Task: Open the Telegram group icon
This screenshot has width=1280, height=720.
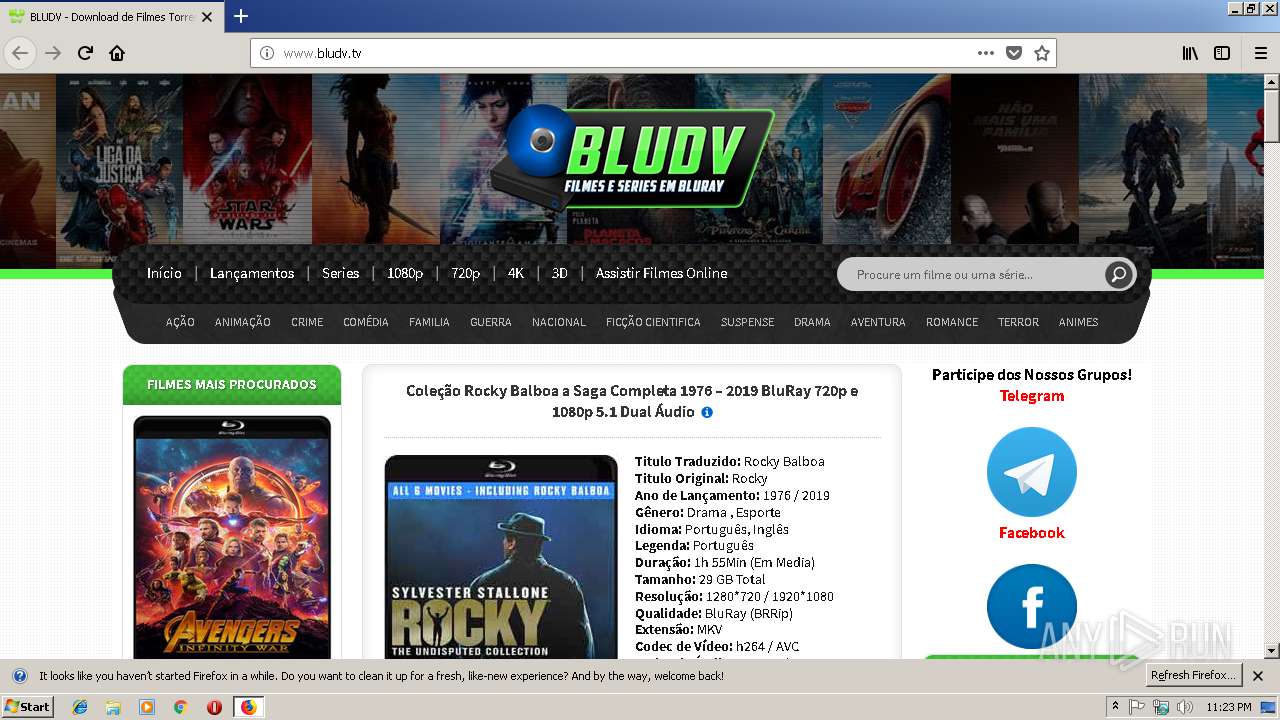Action: coord(1031,472)
